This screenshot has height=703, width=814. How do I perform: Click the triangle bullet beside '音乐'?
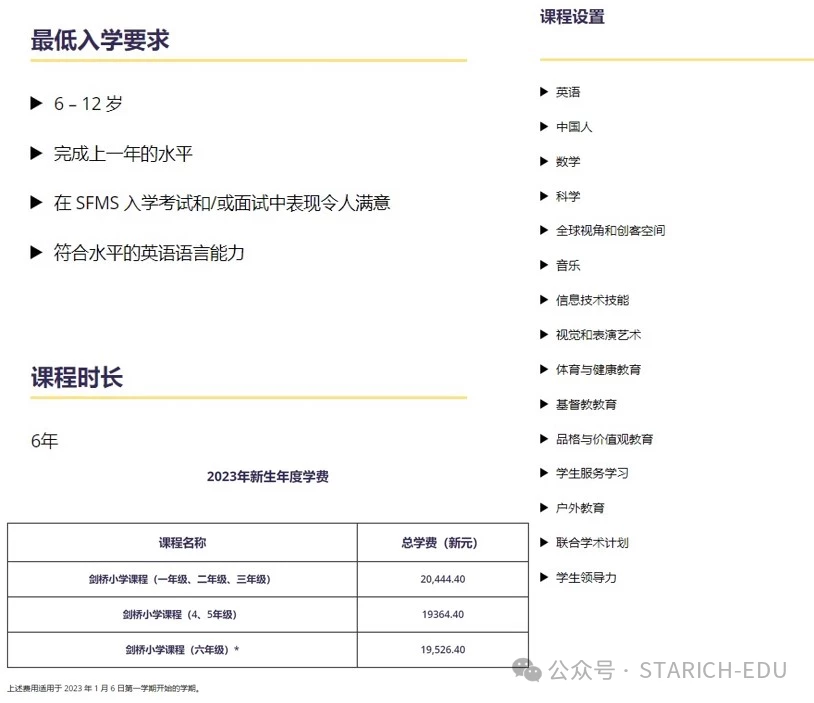click(x=544, y=265)
